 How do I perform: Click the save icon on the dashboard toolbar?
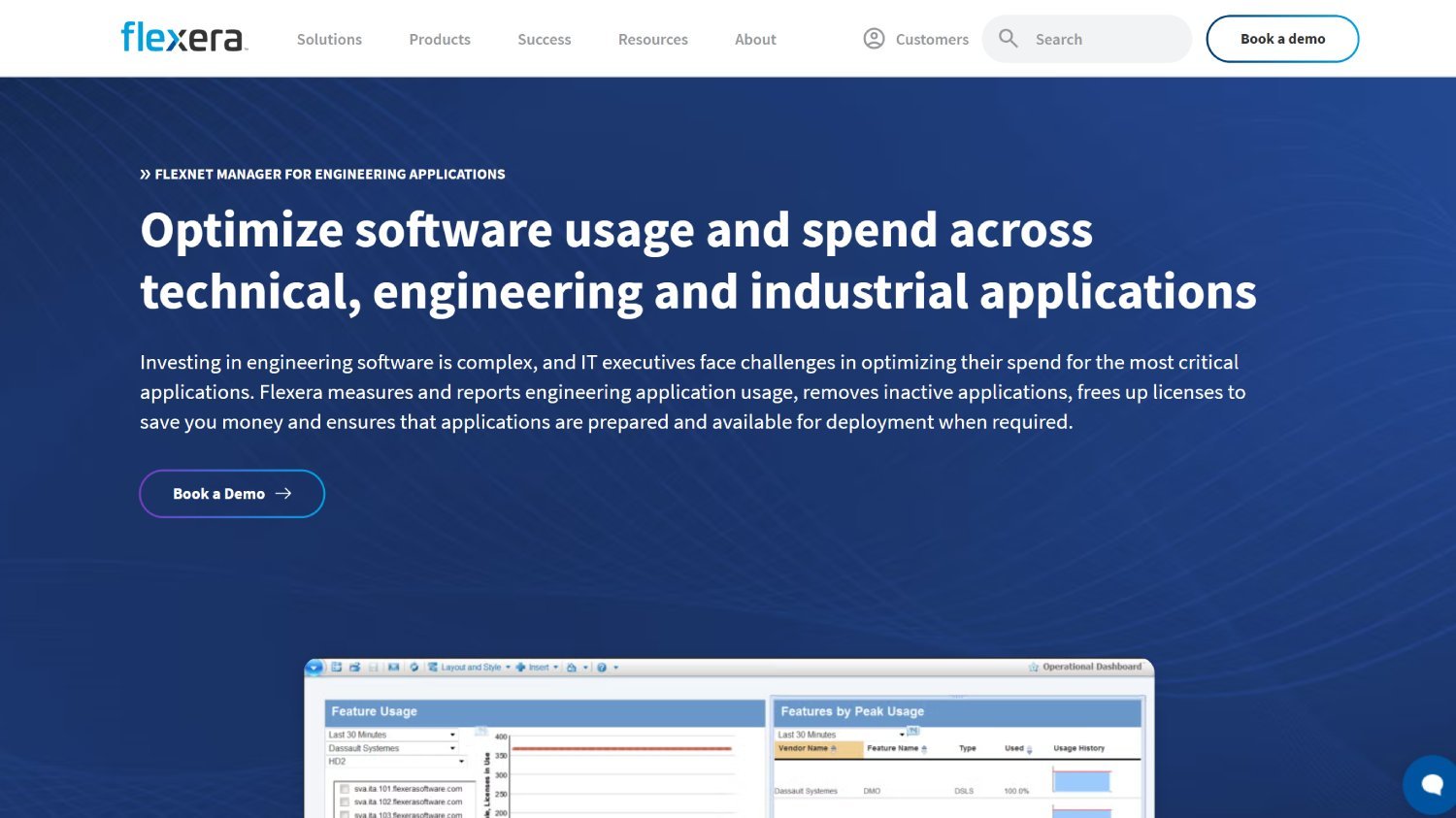click(372, 668)
